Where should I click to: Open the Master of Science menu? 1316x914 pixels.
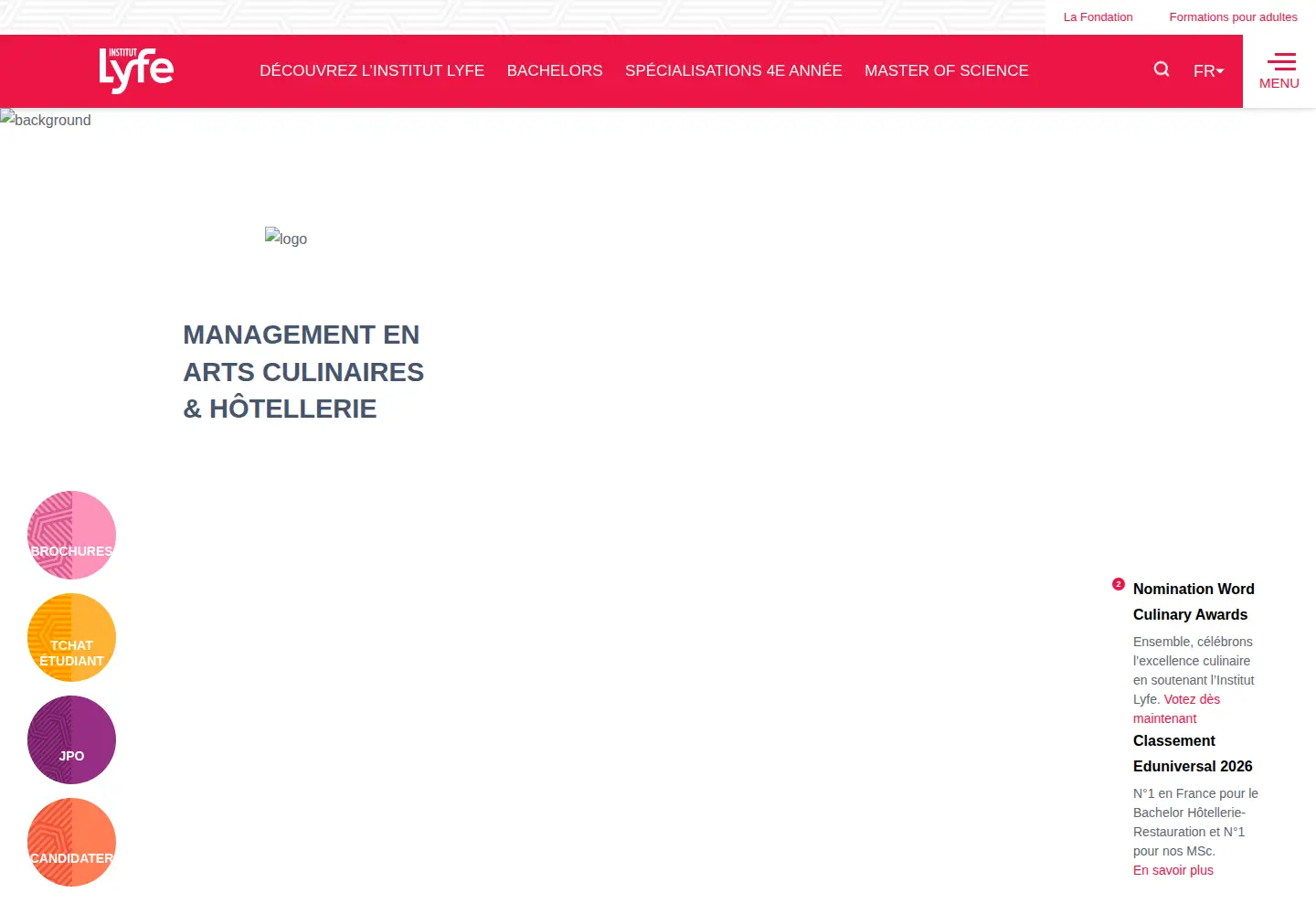(947, 70)
